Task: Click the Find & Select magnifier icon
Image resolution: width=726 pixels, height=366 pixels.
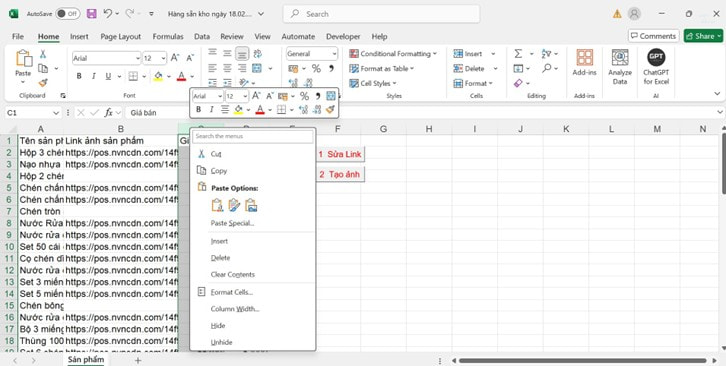Action: coord(547,69)
